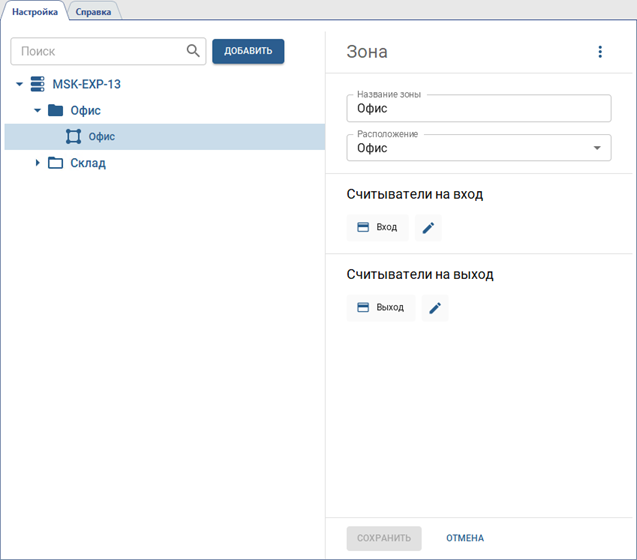Screen dimensions: 637x560
Task: Select the Настройка tab
Action: pos(35,12)
